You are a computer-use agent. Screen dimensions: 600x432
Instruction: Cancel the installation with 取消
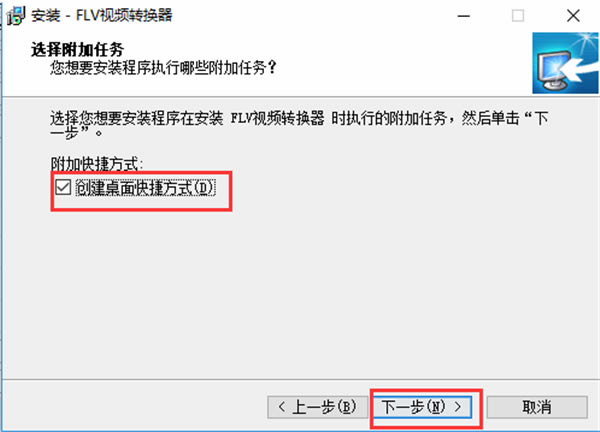click(x=537, y=407)
